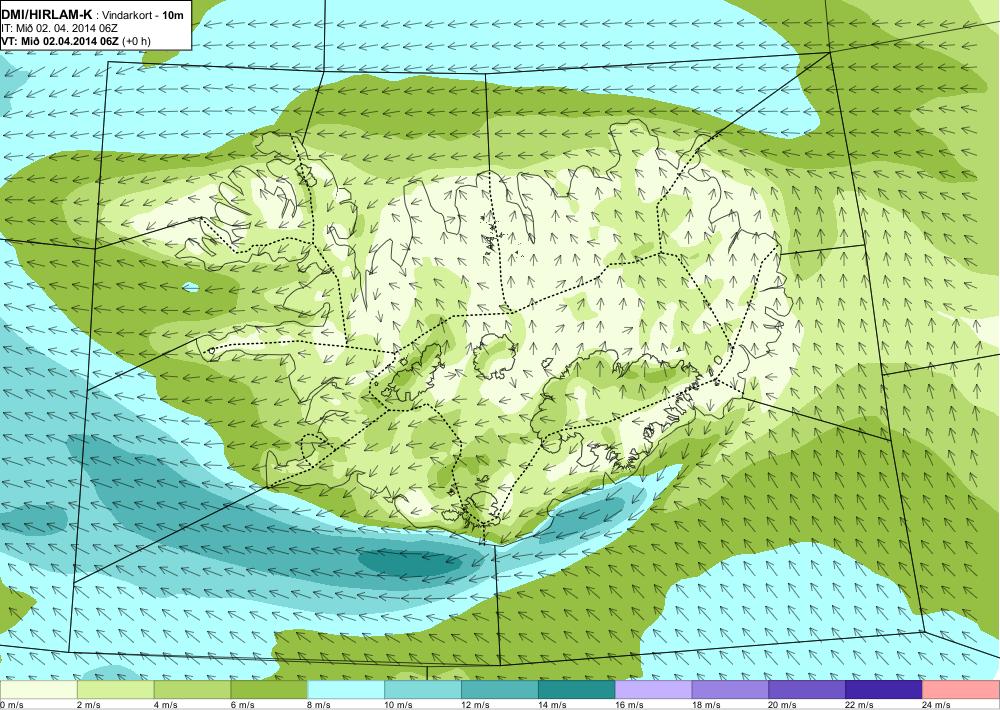Click the '24 m/s' legend label
The width and height of the screenshot is (1000, 710).
click(937, 705)
